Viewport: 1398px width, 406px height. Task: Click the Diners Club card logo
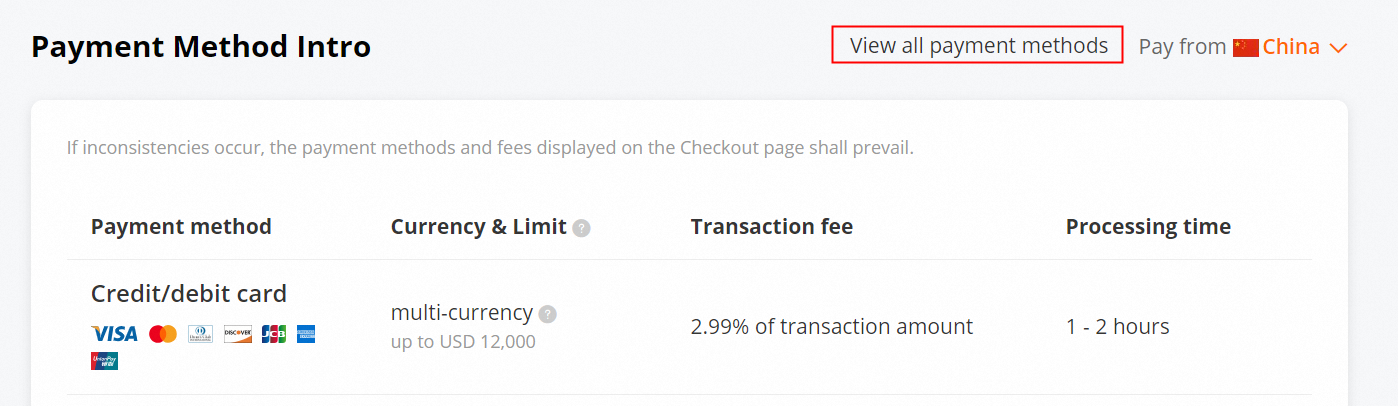pos(200,334)
